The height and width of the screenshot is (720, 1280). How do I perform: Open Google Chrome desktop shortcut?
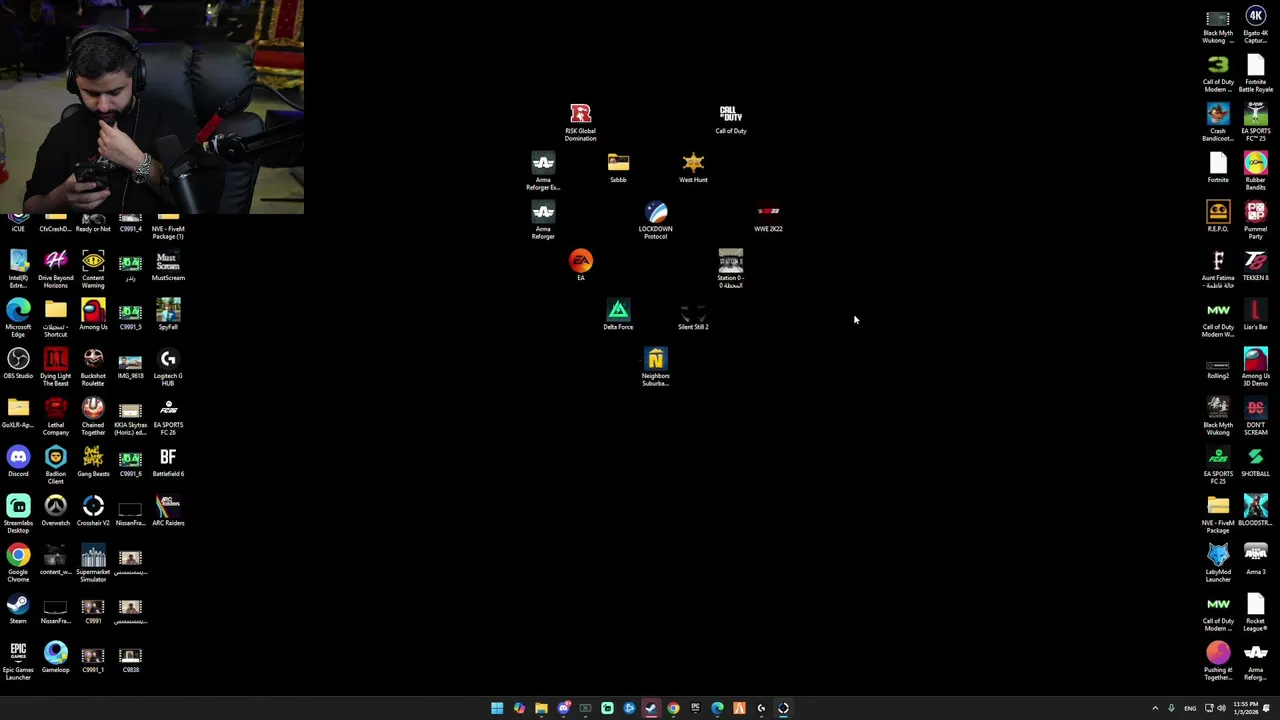18,563
